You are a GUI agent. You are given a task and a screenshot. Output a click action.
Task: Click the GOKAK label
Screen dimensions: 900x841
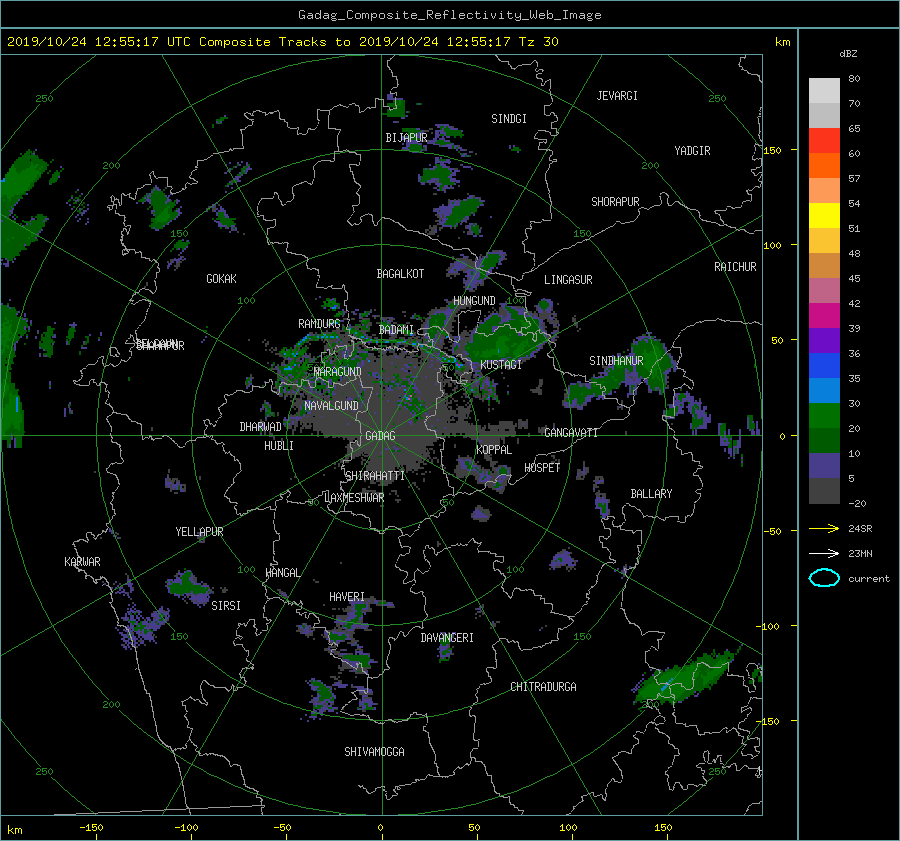pyautogui.click(x=221, y=279)
